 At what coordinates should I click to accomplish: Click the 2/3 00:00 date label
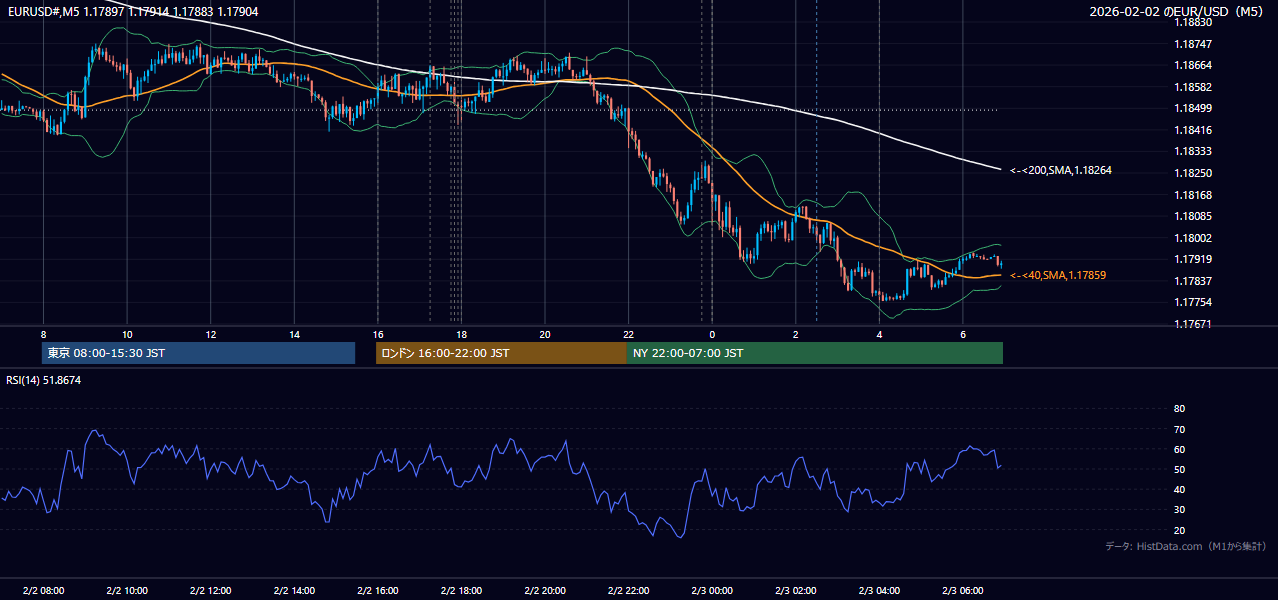[711, 591]
